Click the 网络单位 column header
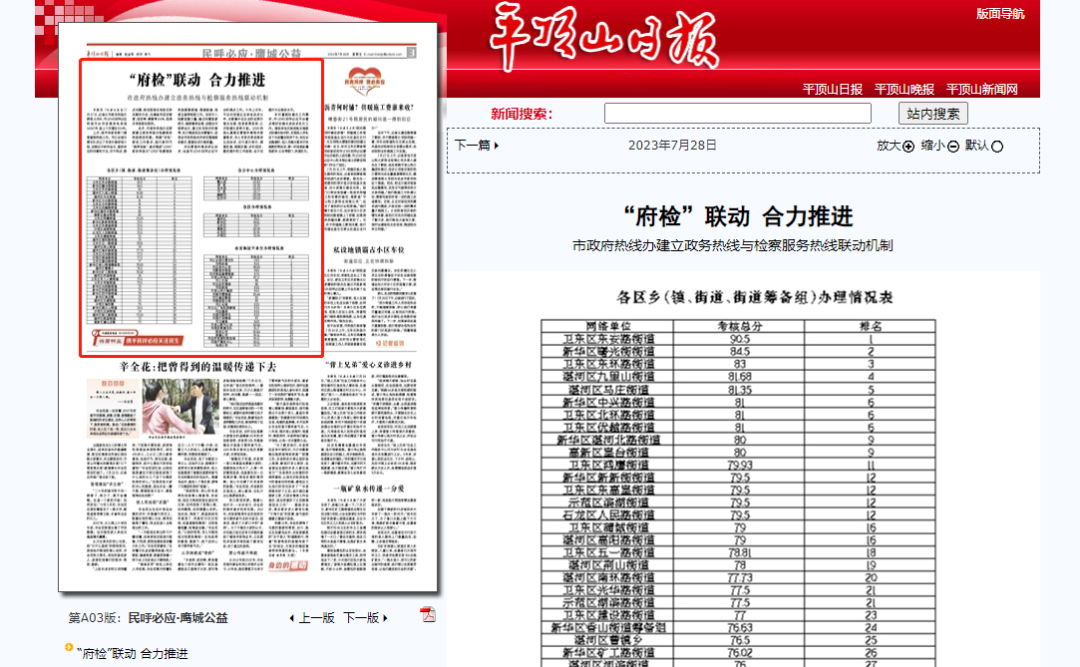1080x667 pixels. click(x=608, y=326)
